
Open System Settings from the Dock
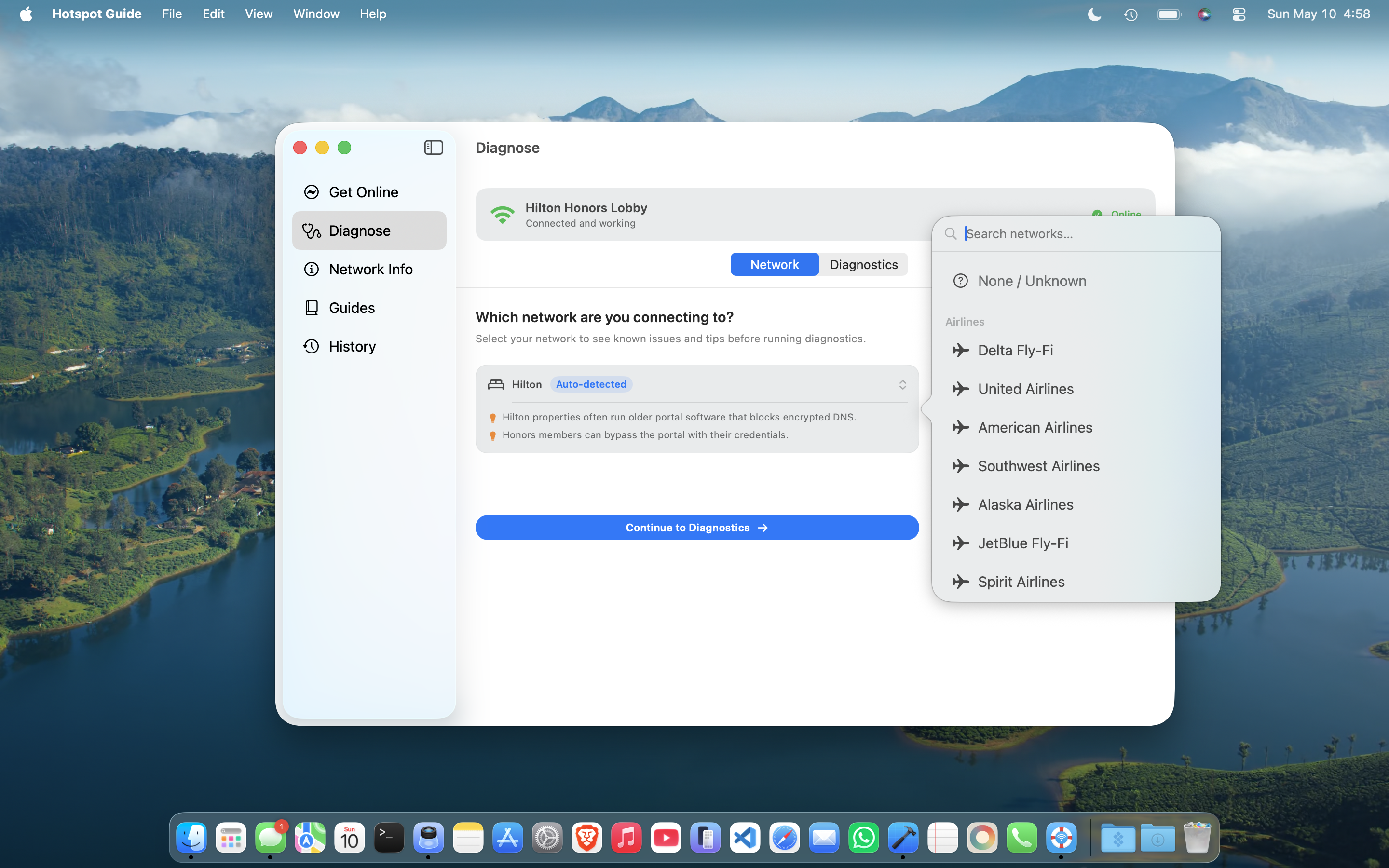(x=547, y=838)
